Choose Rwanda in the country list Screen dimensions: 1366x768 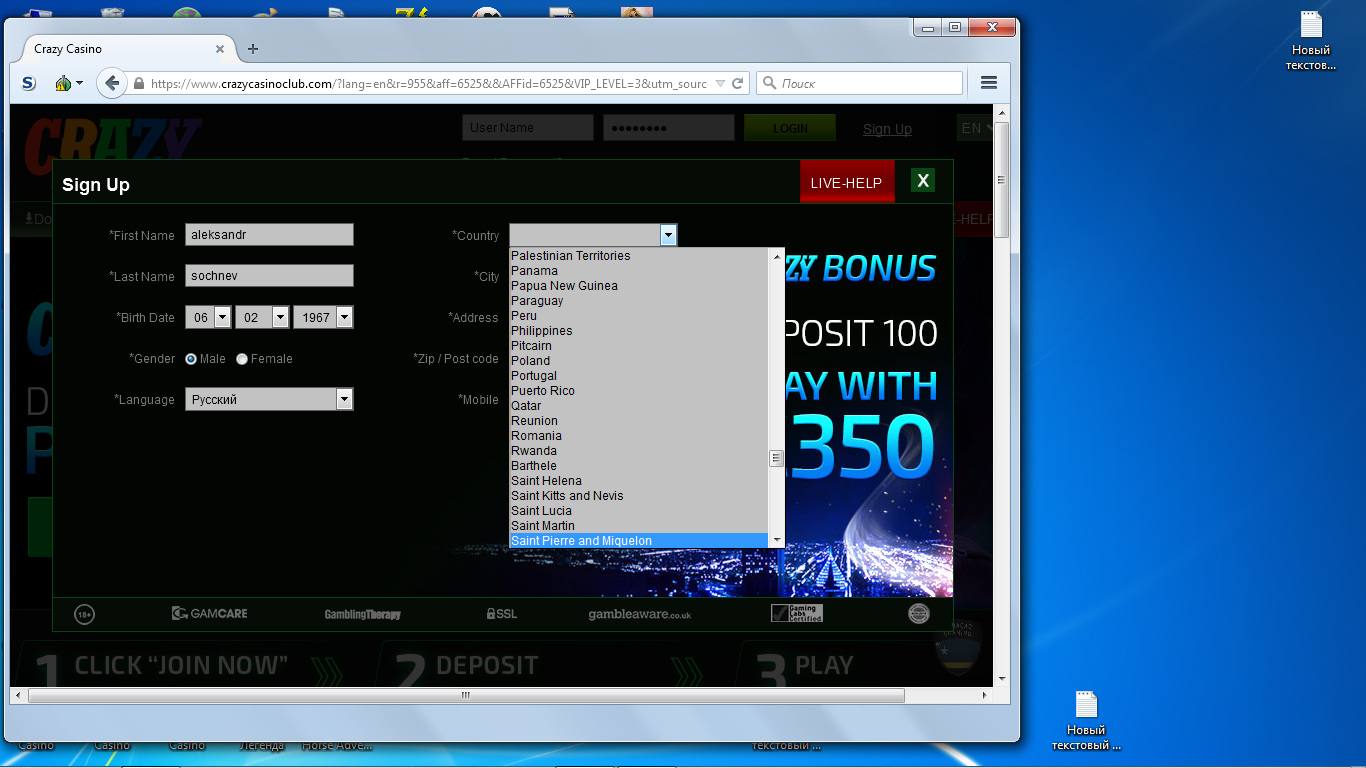tap(639, 451)
